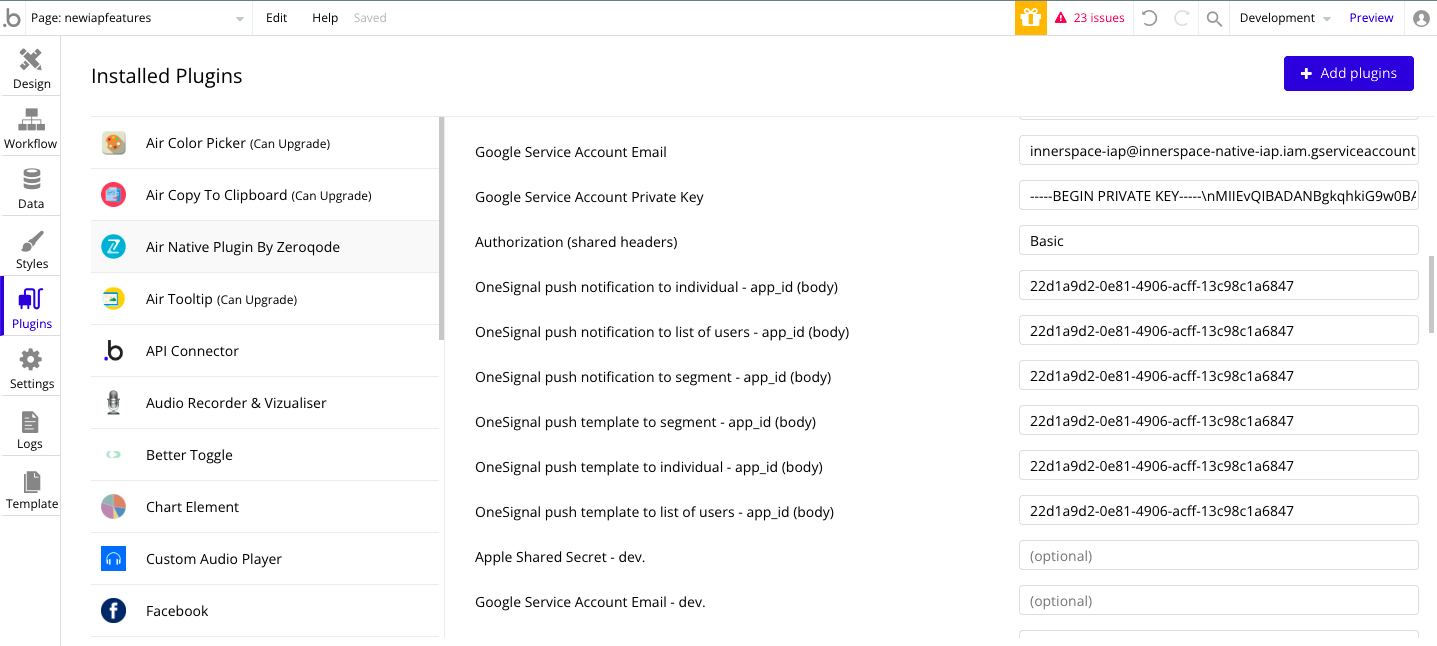
Task: Open the 23 issues checker
Action: click(x=1089, y=18)
